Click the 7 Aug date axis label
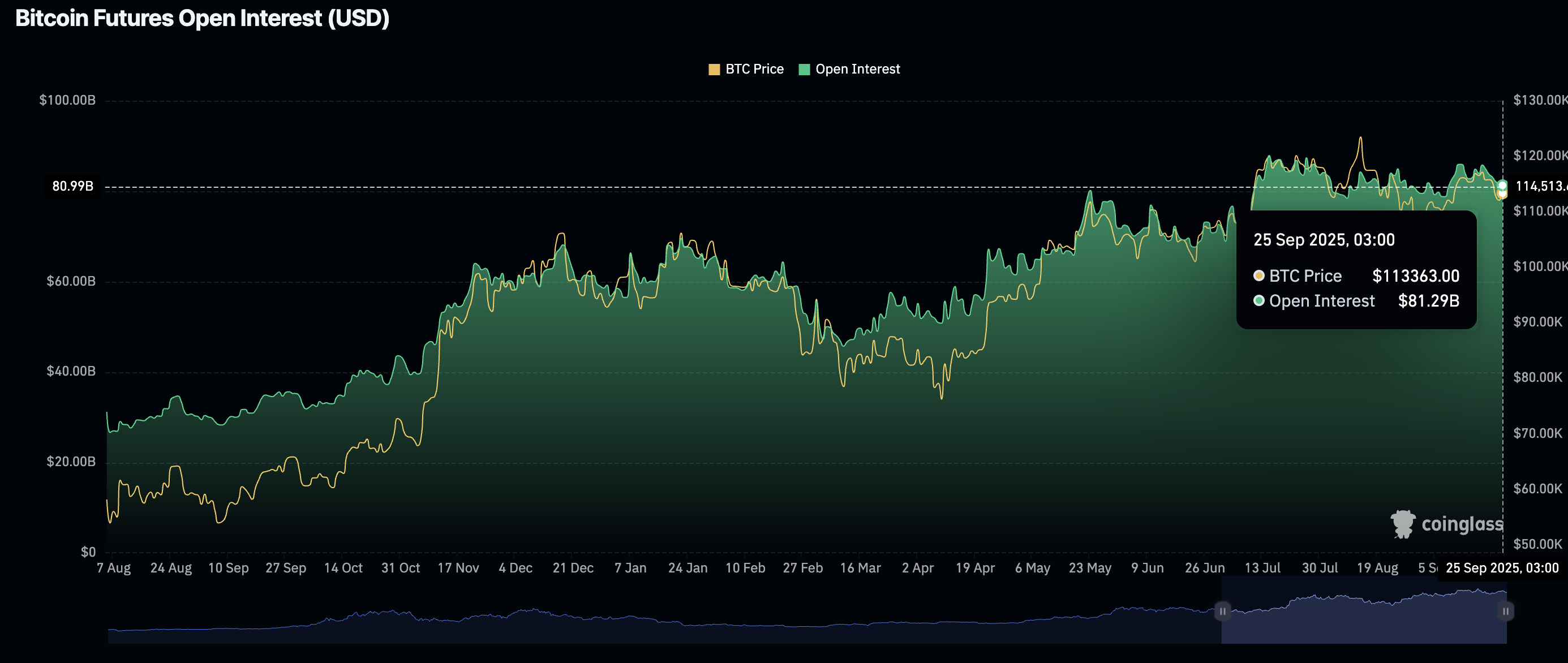Viewport: 1568px width, 663px height. pyautogui.click(x=114, y=567)
